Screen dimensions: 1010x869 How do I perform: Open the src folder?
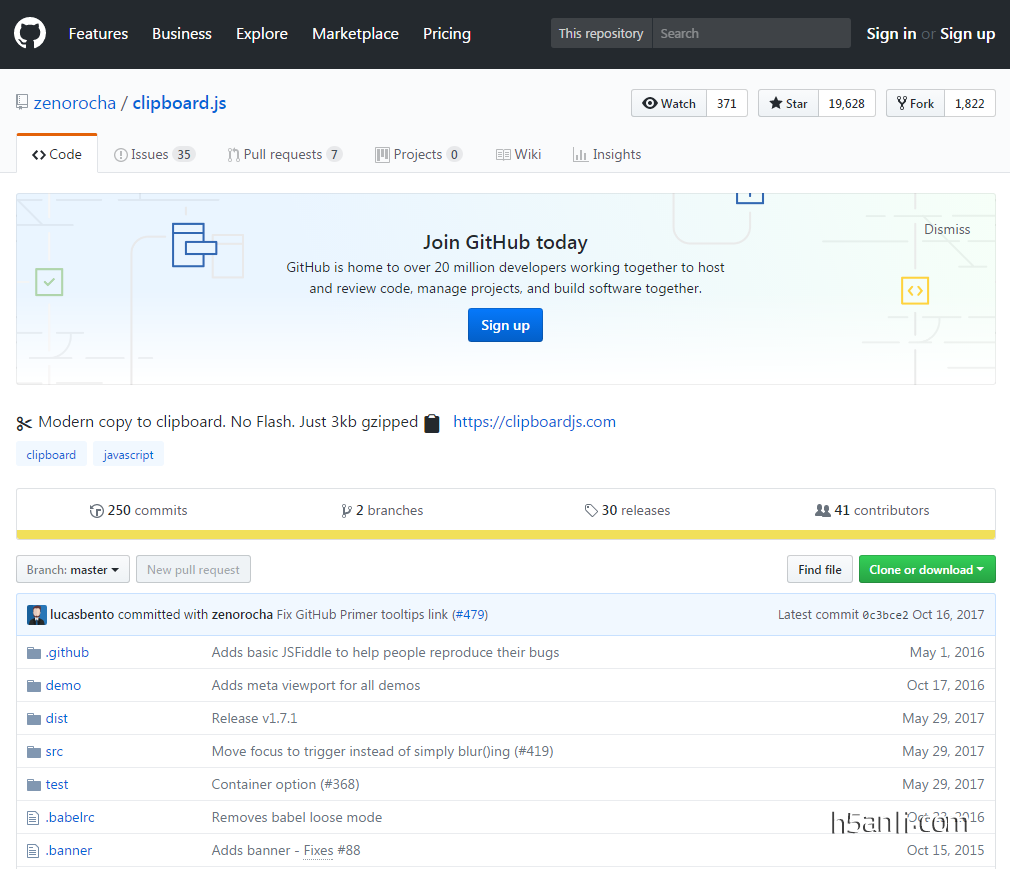point(54,752)
